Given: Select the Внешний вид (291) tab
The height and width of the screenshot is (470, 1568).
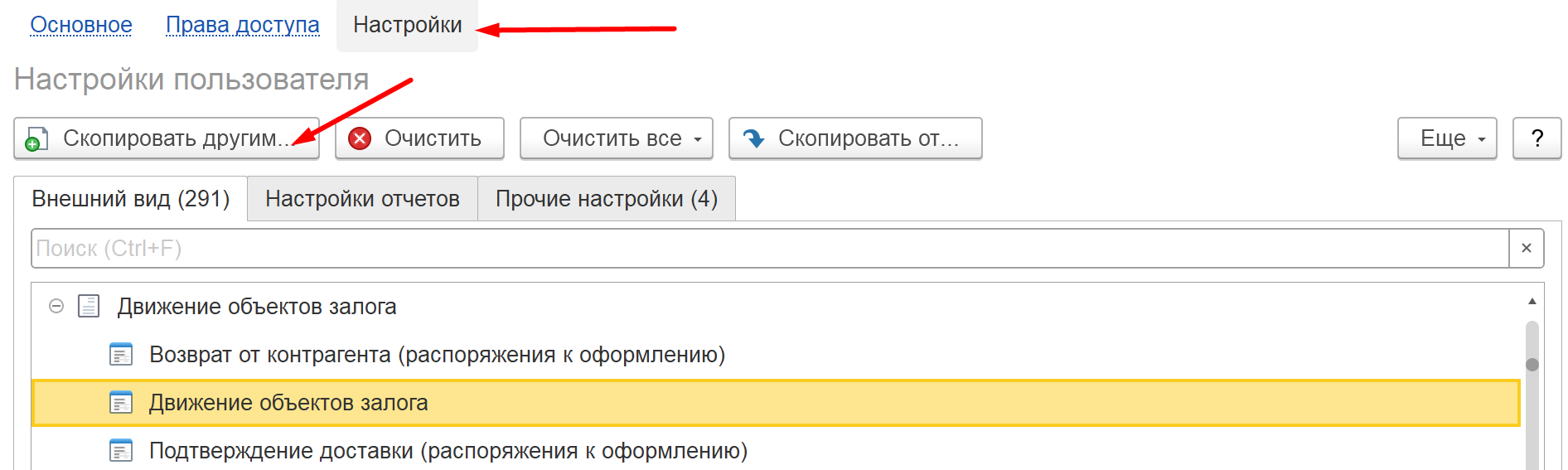Looking at the screenshot, I should tap(131, 199).
